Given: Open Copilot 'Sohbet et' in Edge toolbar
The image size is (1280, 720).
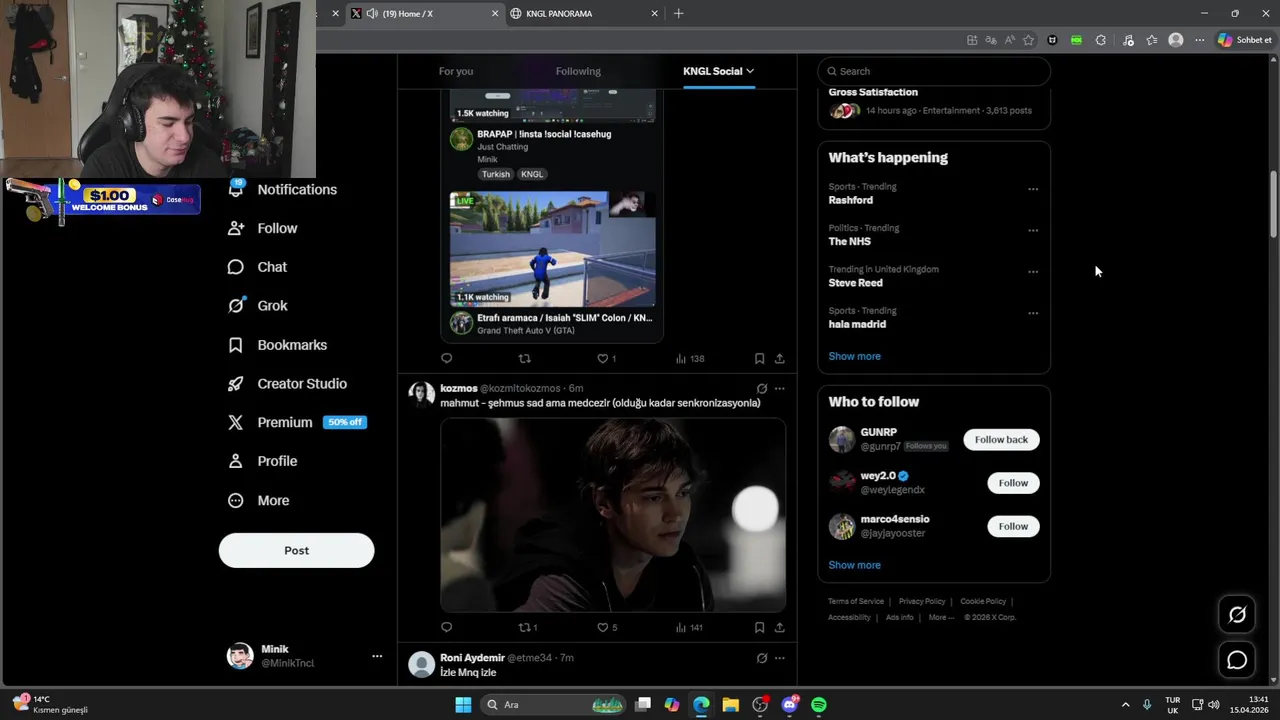Looking at the screenshot, I should tap(1244, 40).
